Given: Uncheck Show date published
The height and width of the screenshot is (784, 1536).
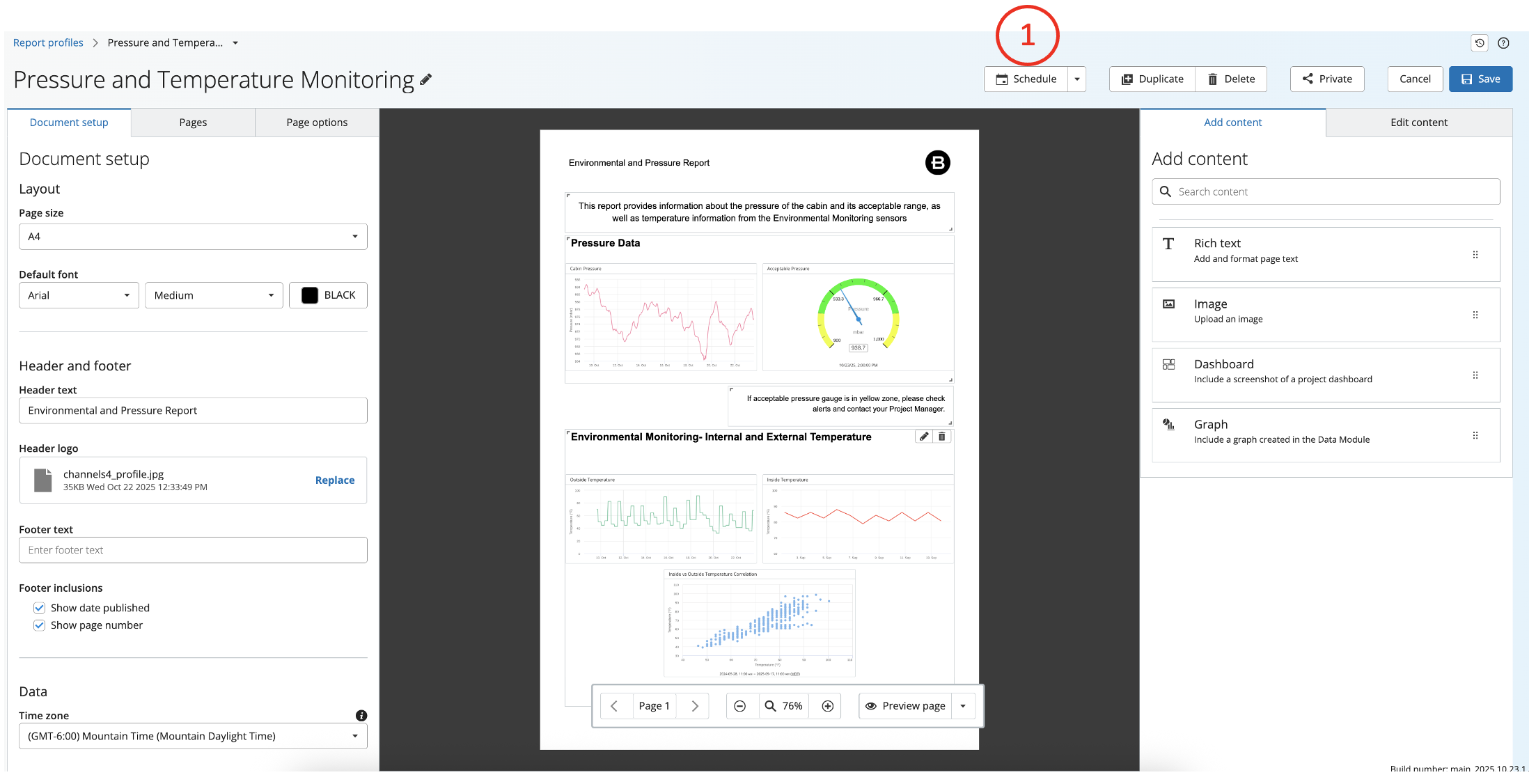Looking at the screenshot, I should click(40, 608).
